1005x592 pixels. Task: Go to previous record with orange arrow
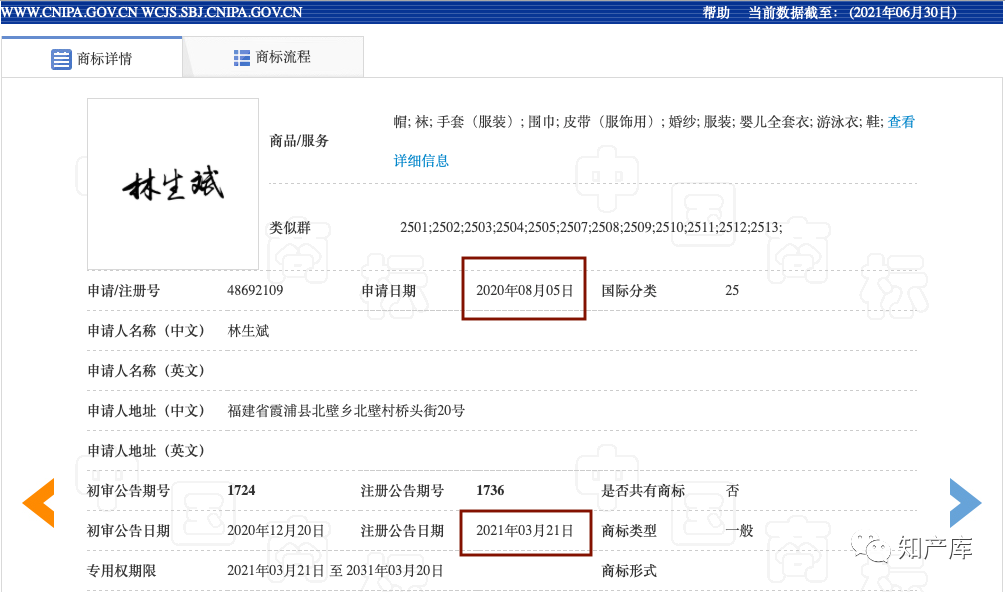[38, 503]
